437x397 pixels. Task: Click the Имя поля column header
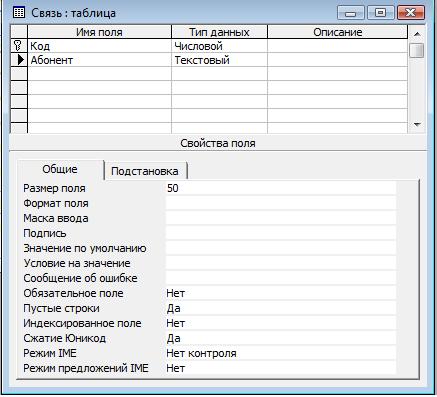(99, 32)
